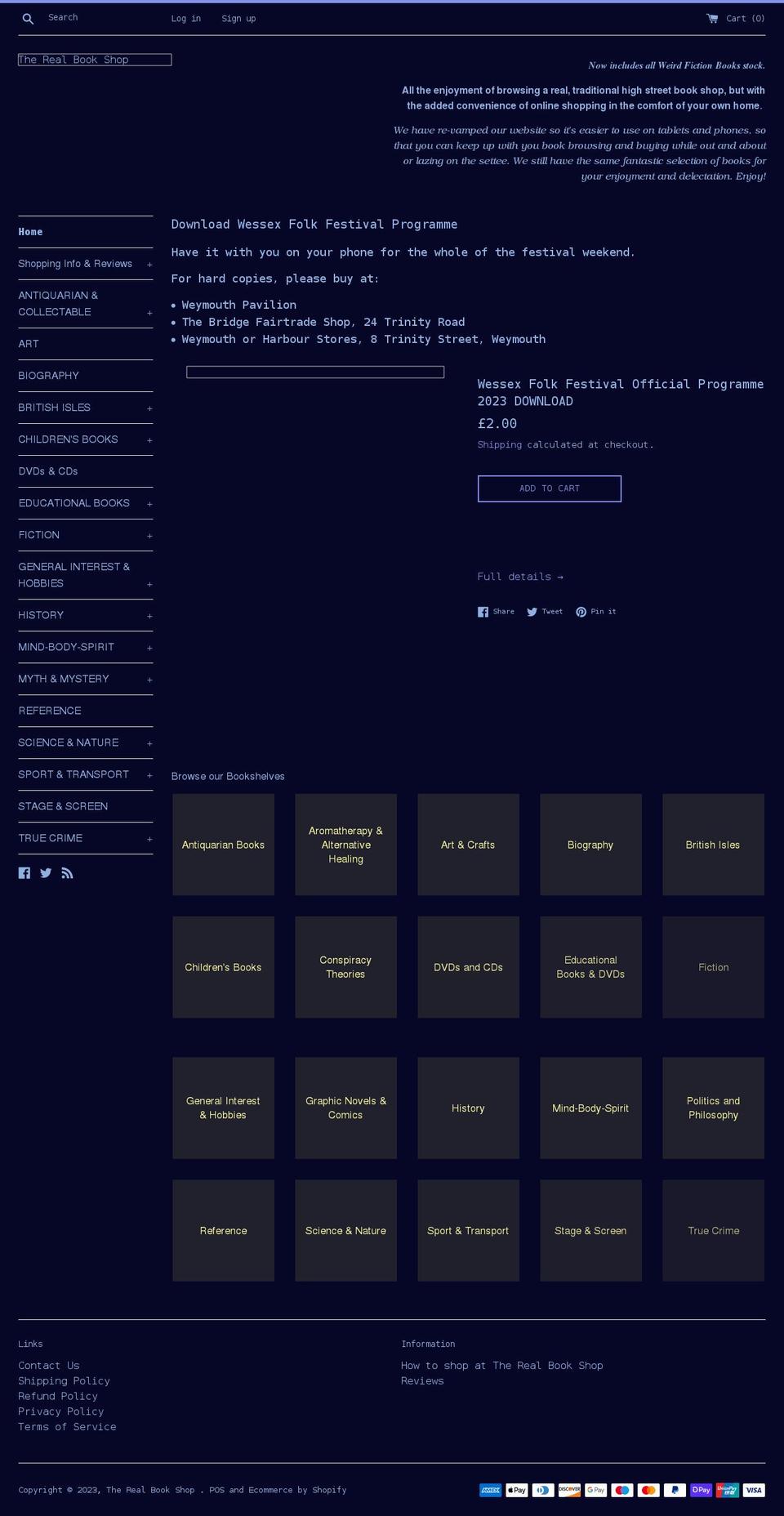Click the Mastercard payment icon
Screen dimensions: 784x1516
coord(648,1490)
